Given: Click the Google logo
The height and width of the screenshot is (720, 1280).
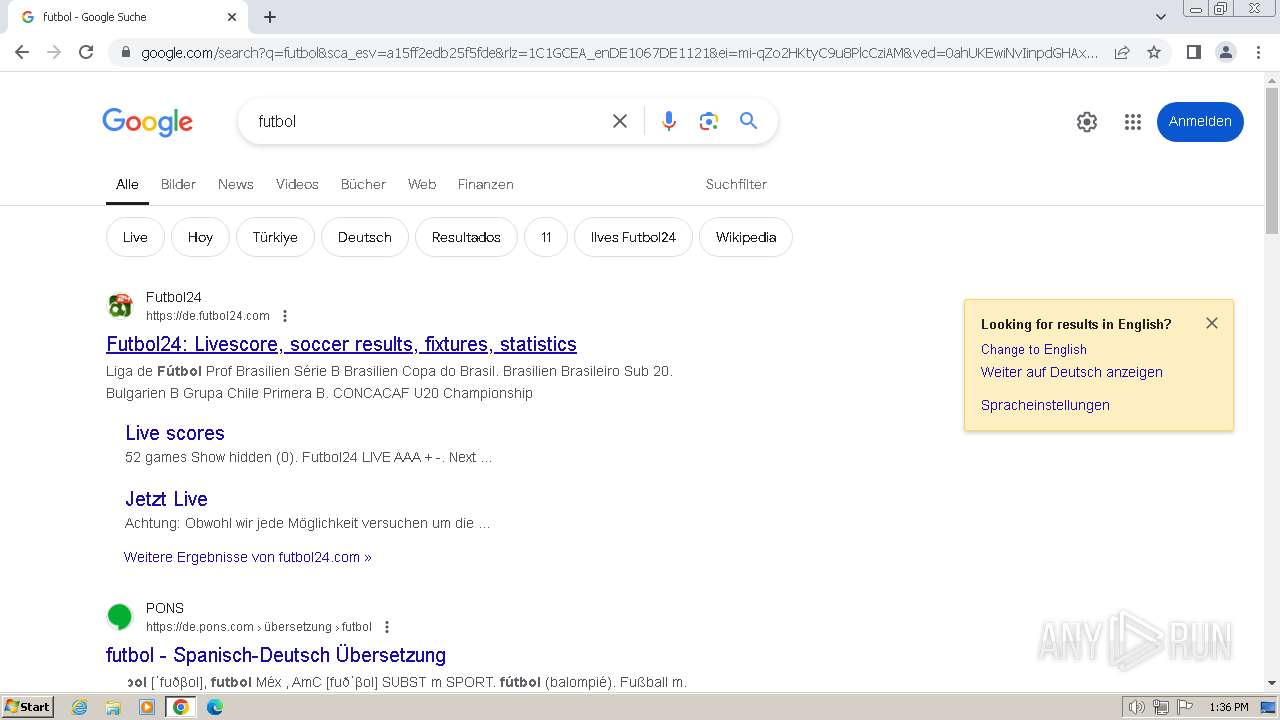Looking at the screenshot, I should click(147, 122).
